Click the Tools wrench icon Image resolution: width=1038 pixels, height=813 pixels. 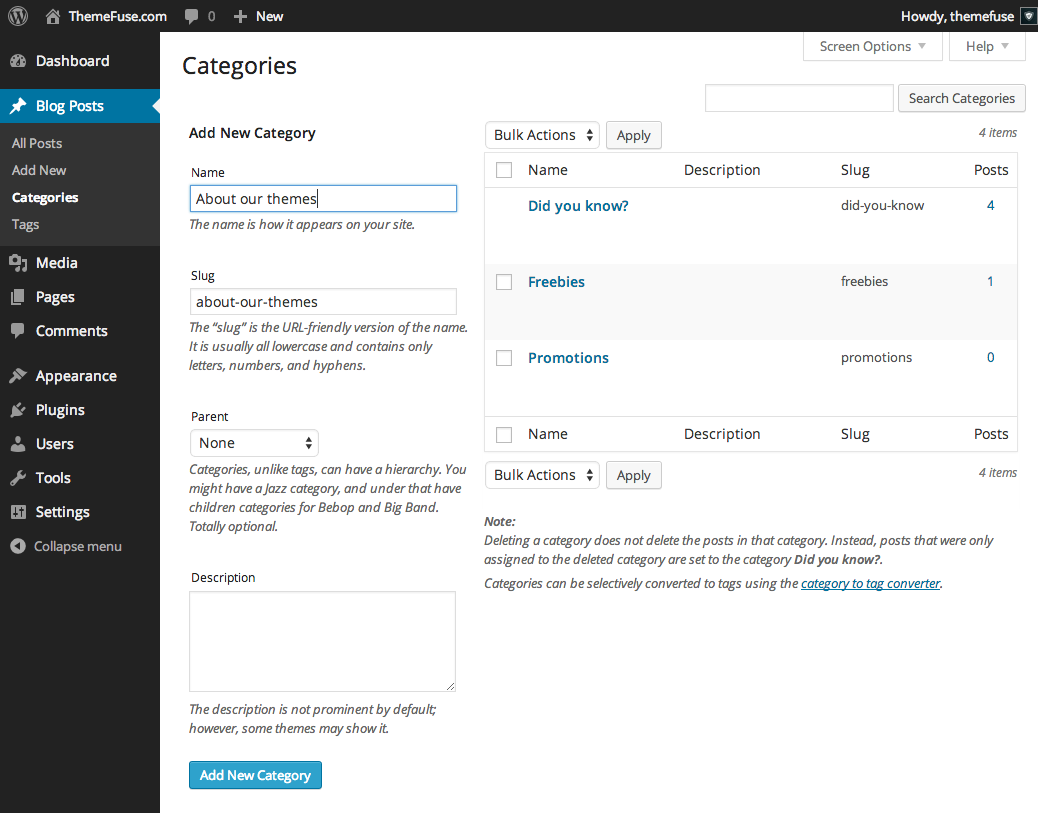19,477
